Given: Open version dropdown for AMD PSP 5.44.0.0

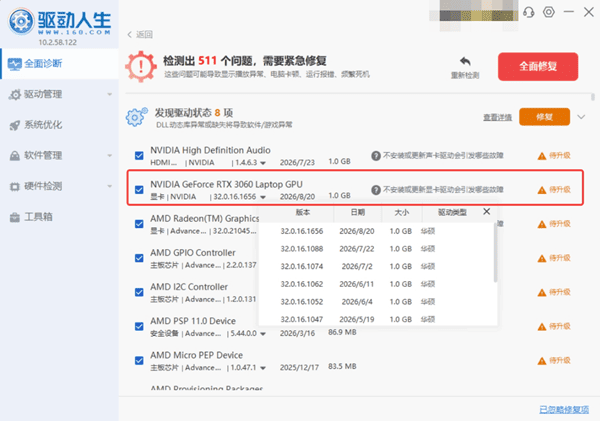Looking at the screenshot, I should [x=263, y=334].
